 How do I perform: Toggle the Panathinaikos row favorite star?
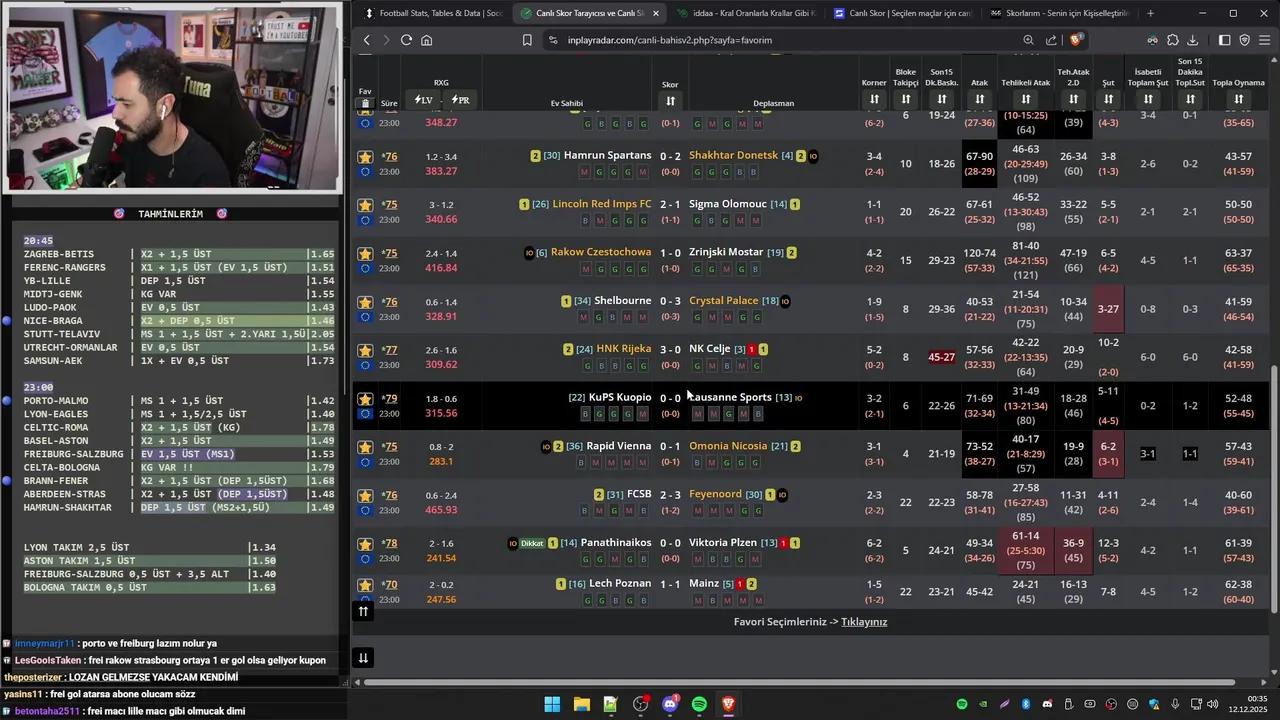pyautogui.click(x=365, y=544)
